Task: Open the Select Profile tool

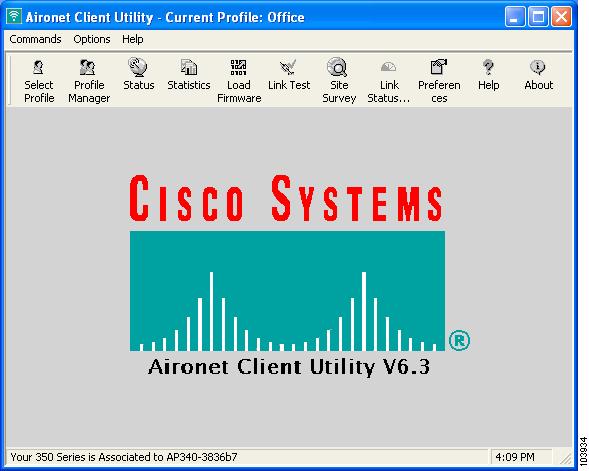Action: (x=39, y=81)
